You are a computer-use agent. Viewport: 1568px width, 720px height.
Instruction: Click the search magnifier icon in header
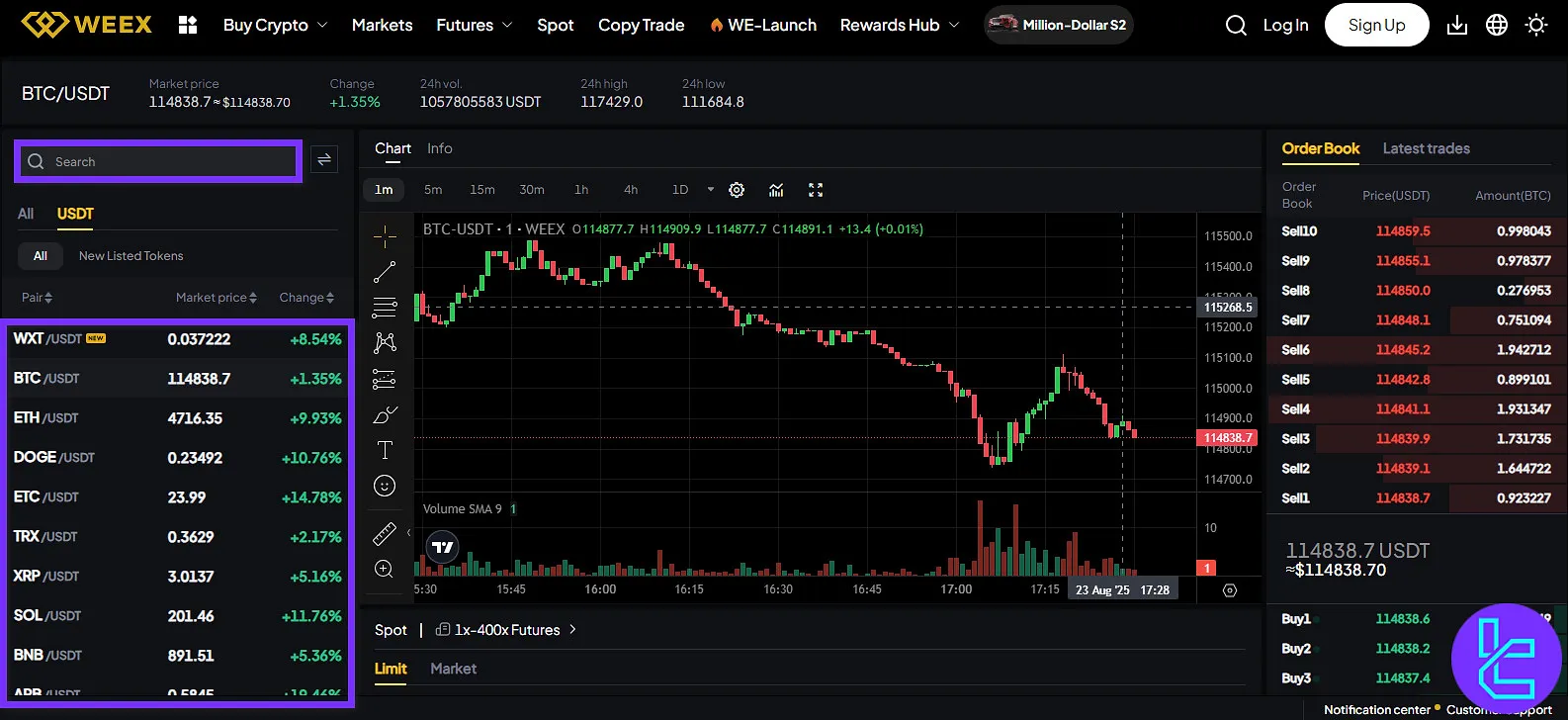coord(1236,25)
